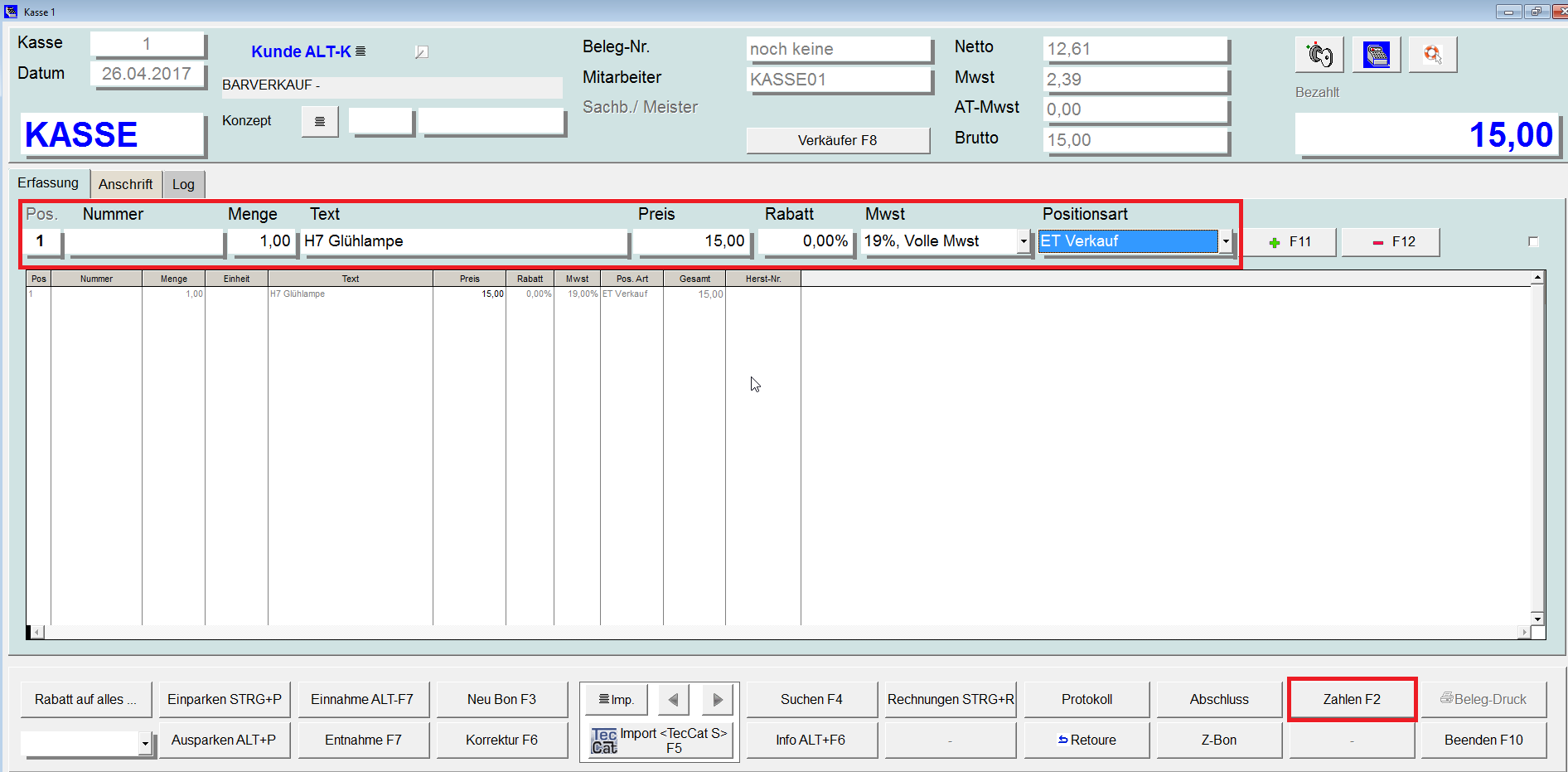
Task: Click the Abschluss button
Action: [x=1219, y=699]
